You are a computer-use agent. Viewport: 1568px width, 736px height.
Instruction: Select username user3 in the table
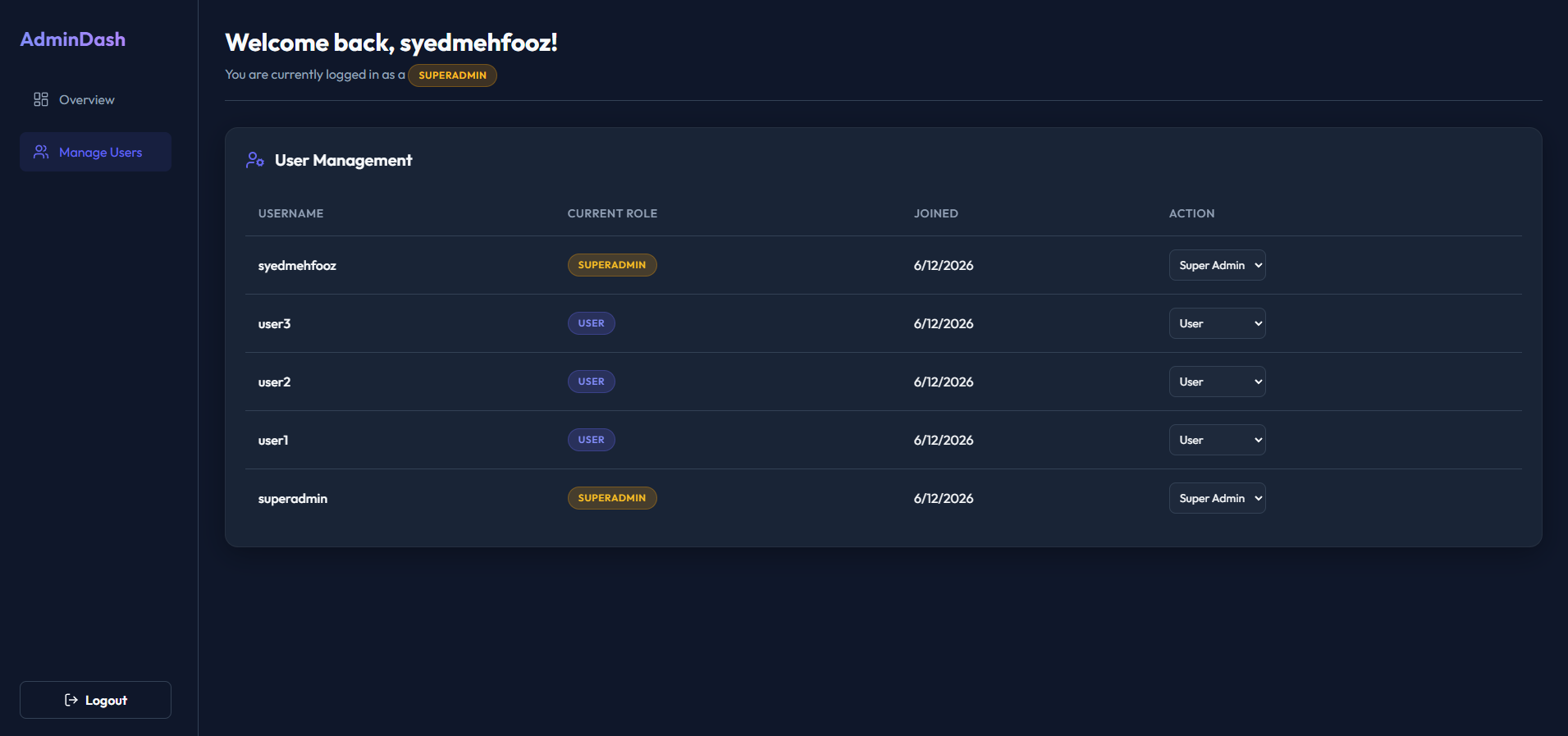point(274,323)
